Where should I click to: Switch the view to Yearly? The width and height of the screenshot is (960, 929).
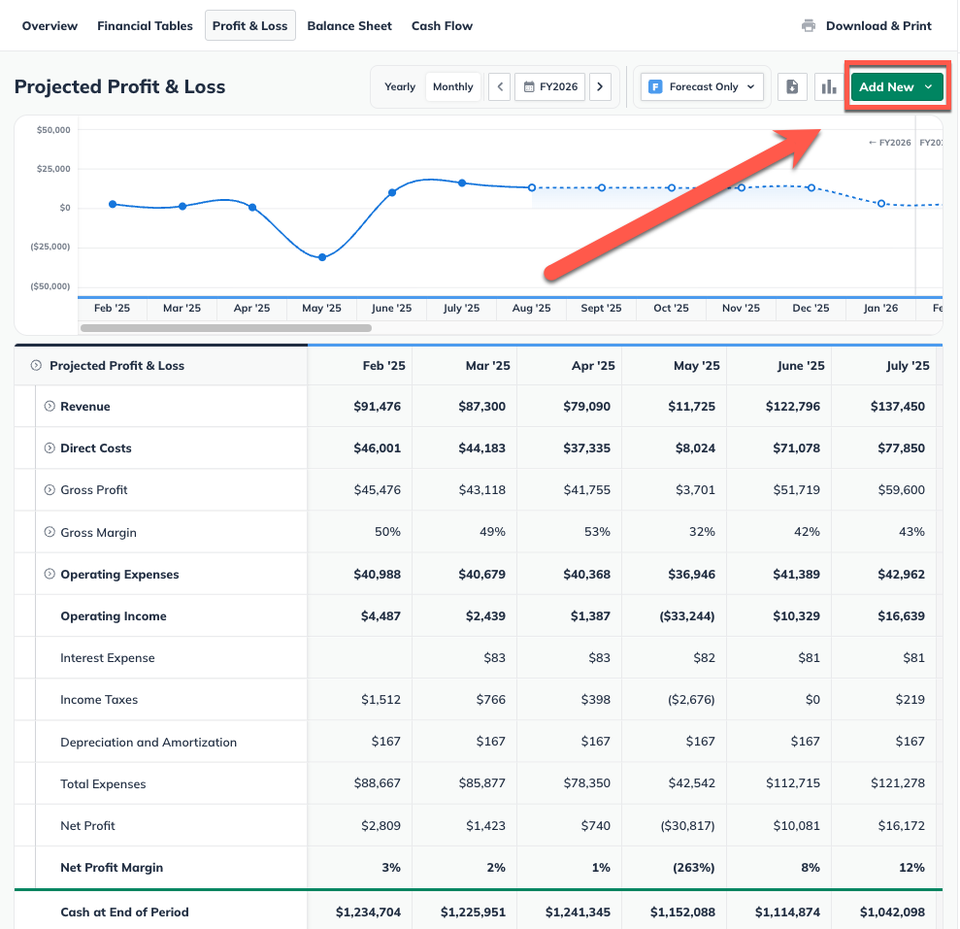pos(400,87)
